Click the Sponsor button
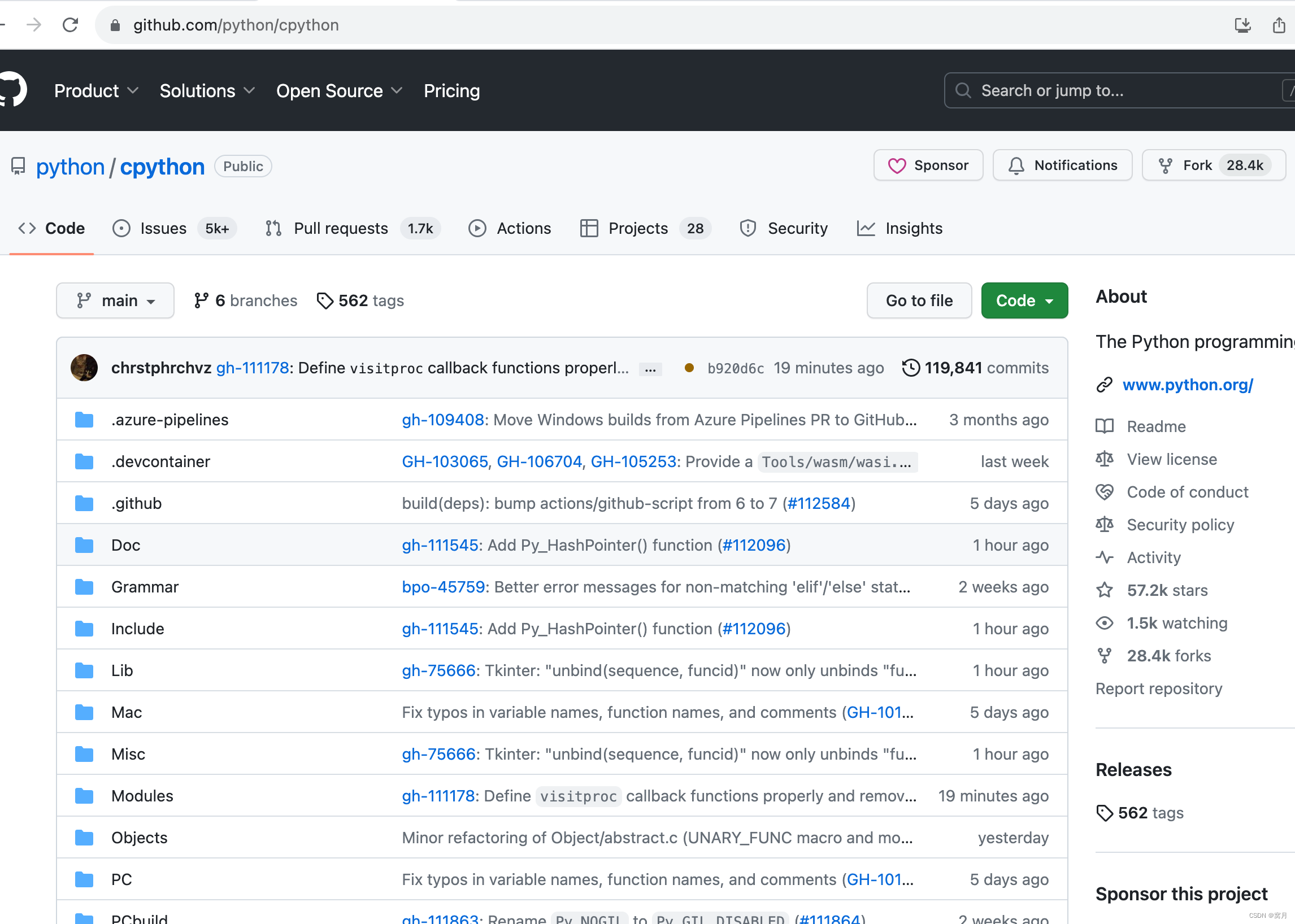 (928, 165)
